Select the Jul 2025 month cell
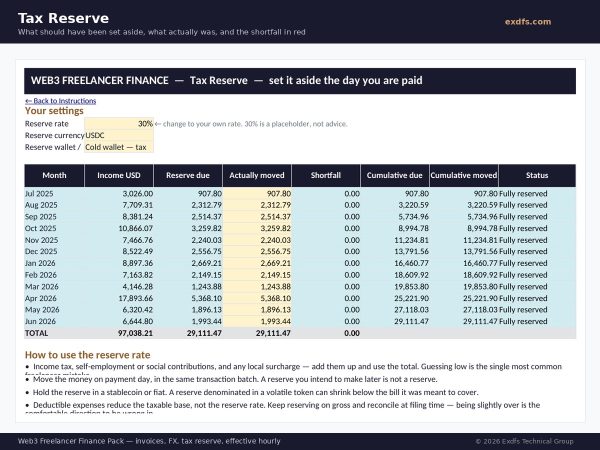 (x=54, y=194)
